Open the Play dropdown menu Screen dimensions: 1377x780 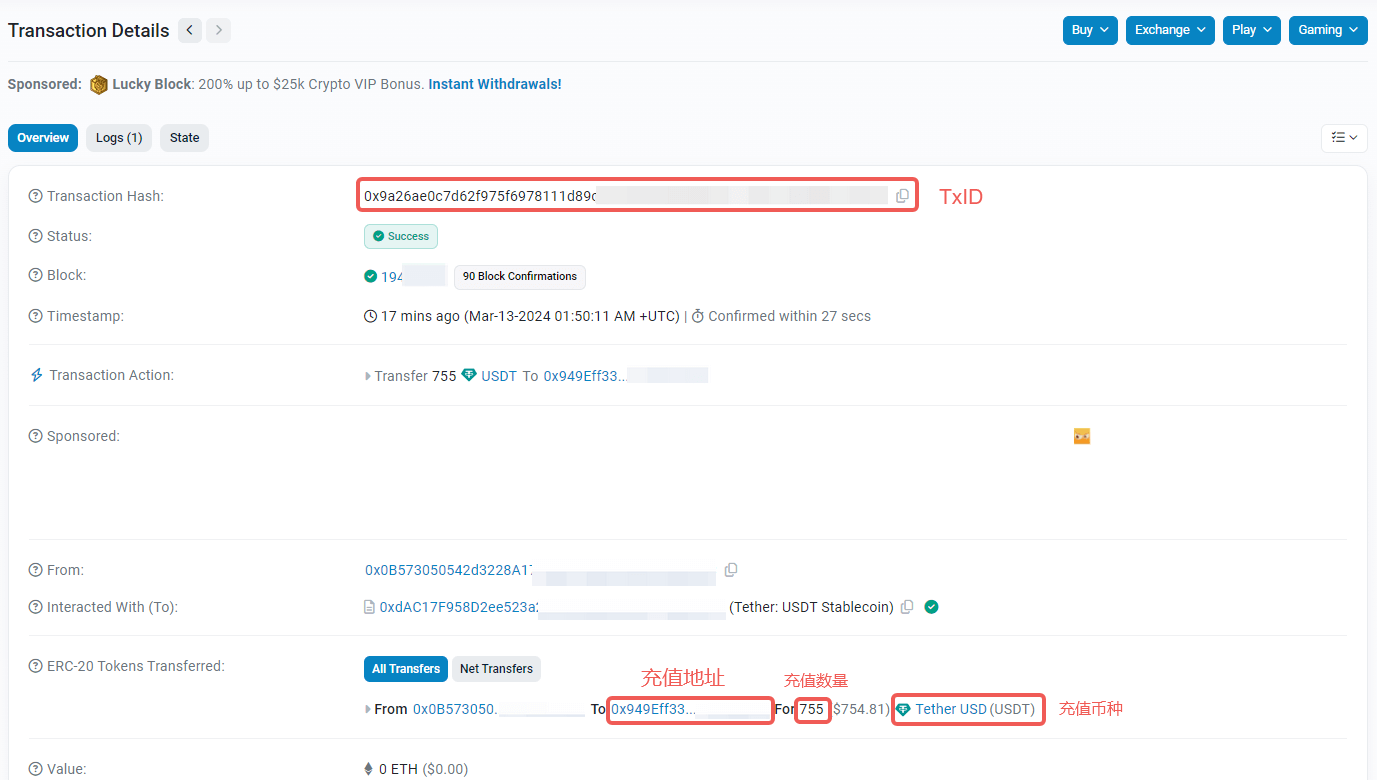click(1251, 30)
